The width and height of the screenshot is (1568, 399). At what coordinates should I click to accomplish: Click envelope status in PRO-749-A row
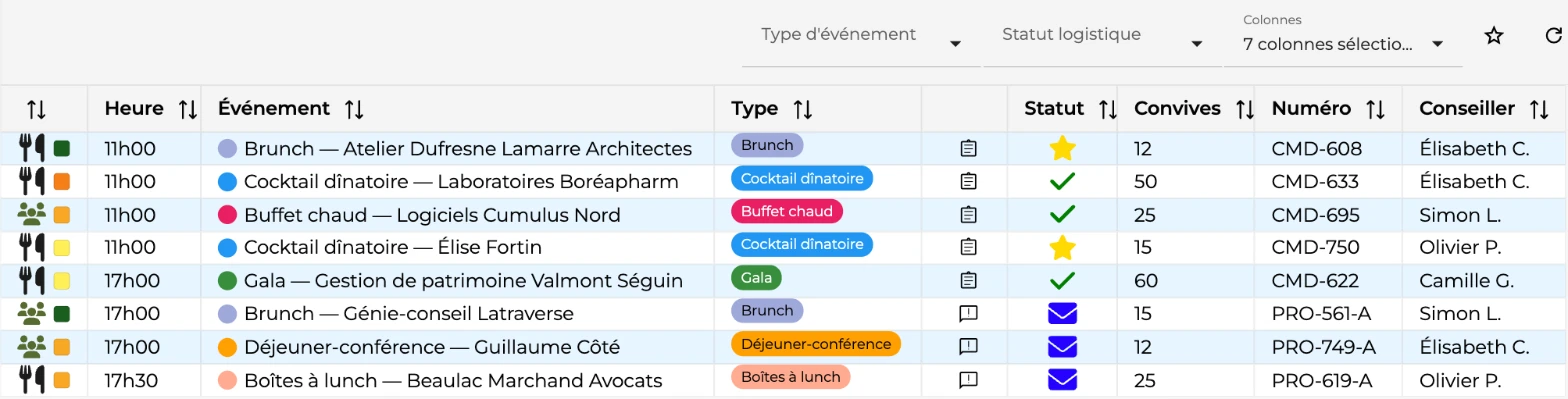coord(1062,347)
